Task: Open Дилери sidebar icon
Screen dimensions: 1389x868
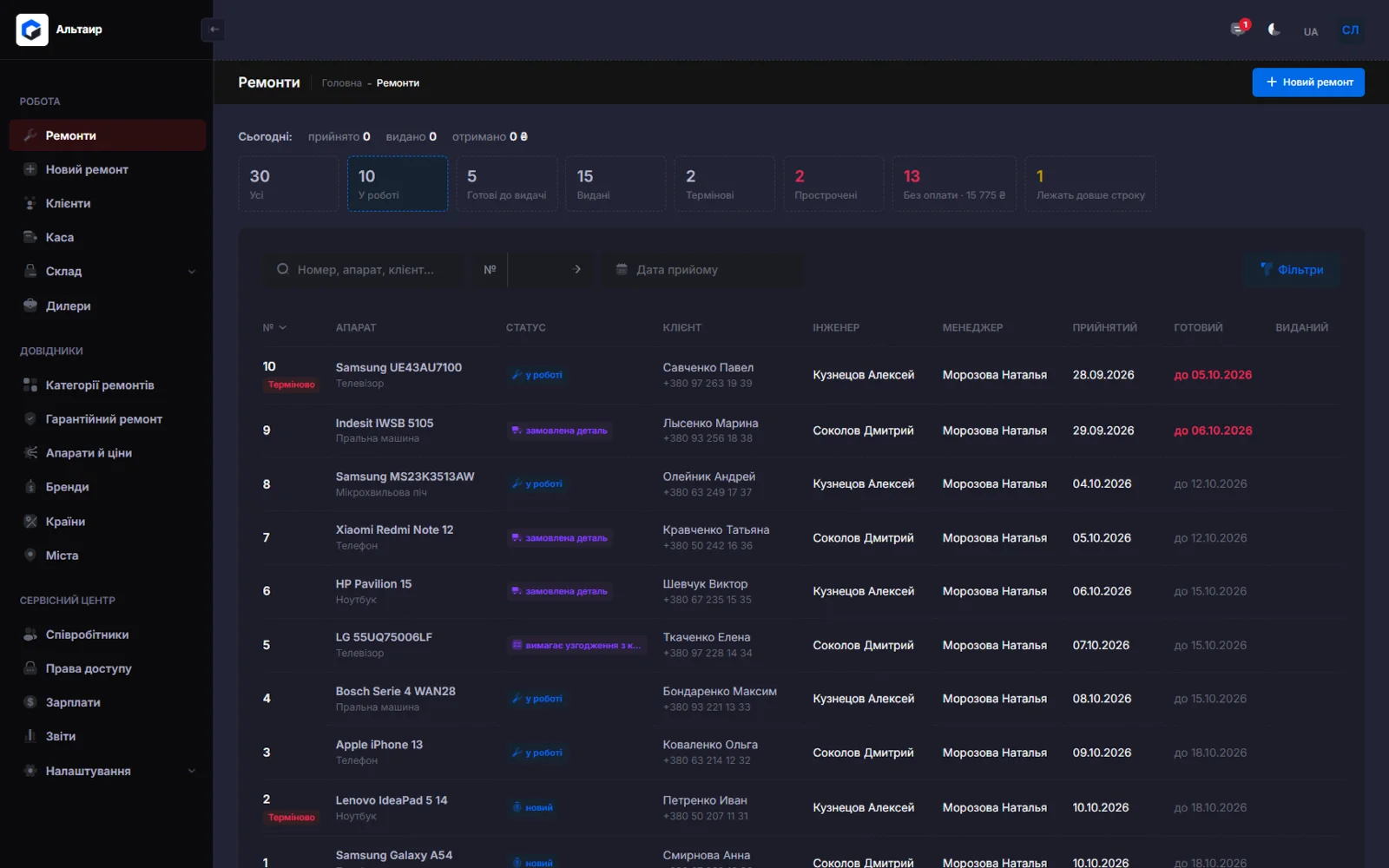Action: pos(30,306)
